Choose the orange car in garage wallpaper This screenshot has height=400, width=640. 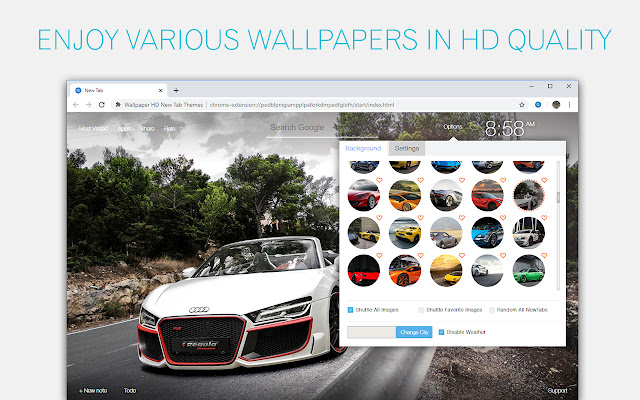pos(404,271)
